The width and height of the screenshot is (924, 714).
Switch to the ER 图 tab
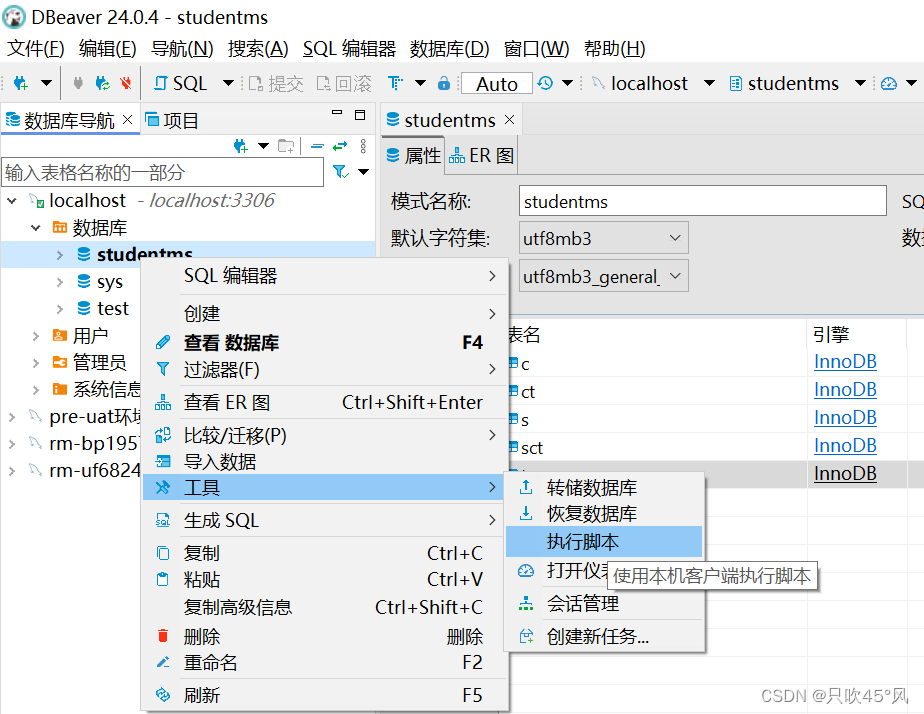tap(481, 156)
